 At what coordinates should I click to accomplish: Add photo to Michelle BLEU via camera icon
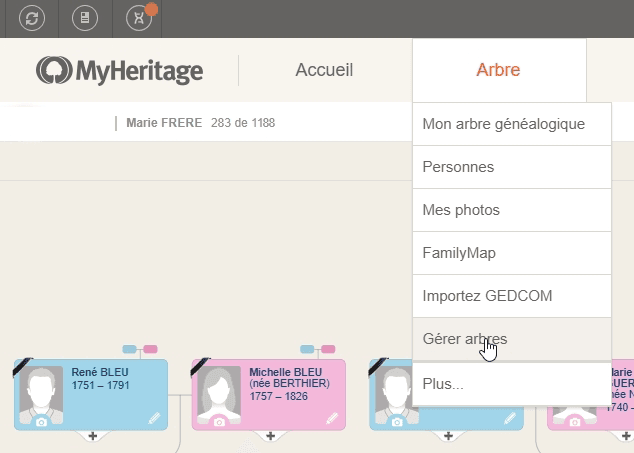tap(219, 422)
